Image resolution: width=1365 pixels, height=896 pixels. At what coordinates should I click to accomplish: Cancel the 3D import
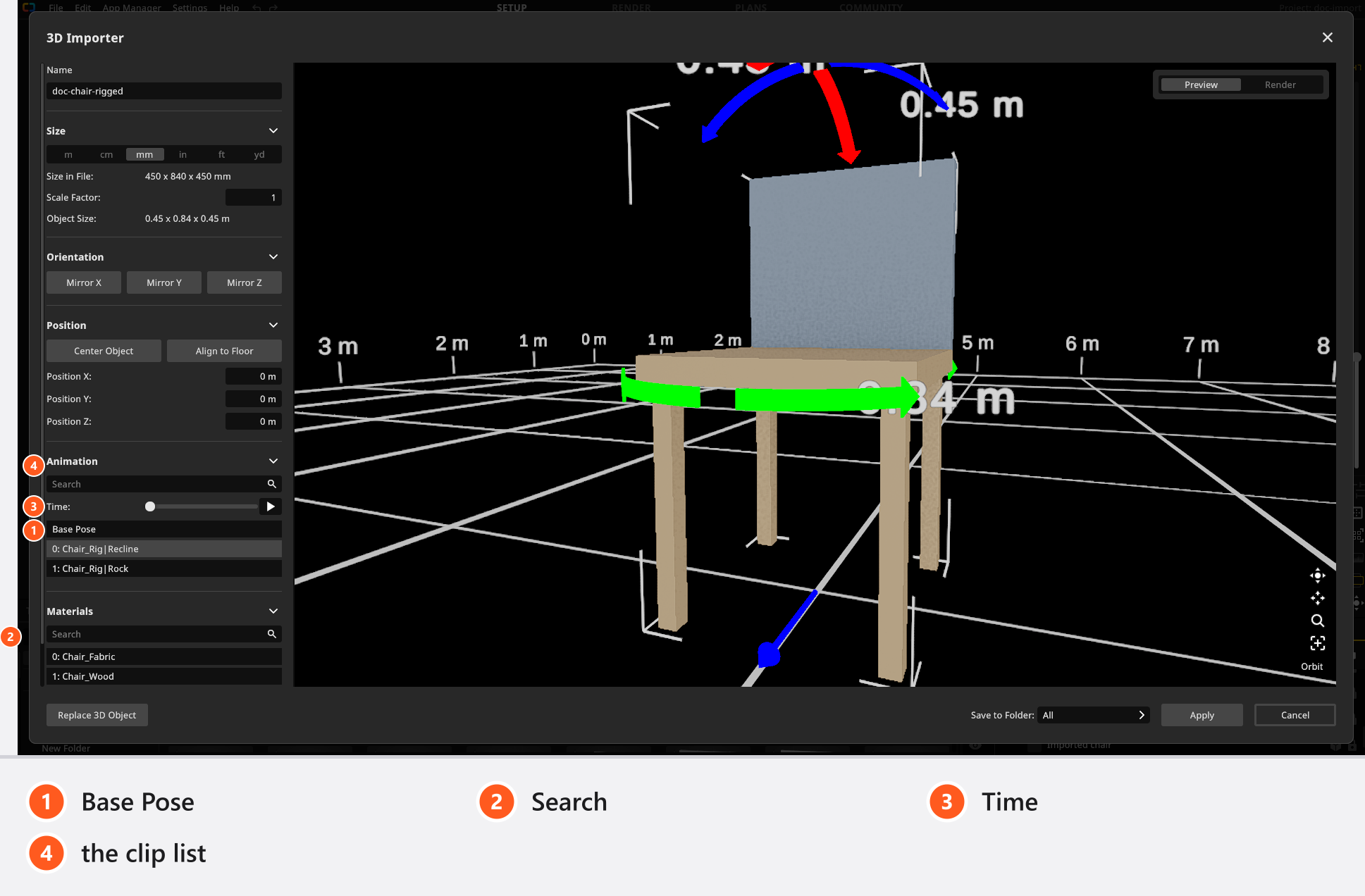(x=1295, y=715)
